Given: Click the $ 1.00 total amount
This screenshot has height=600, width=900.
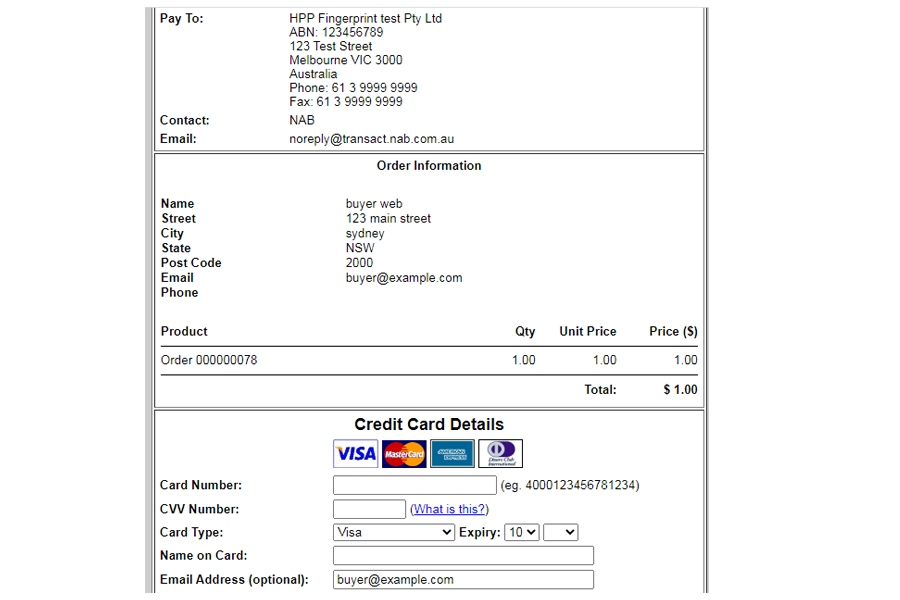Looking at the screenshot, I should 680,390.
